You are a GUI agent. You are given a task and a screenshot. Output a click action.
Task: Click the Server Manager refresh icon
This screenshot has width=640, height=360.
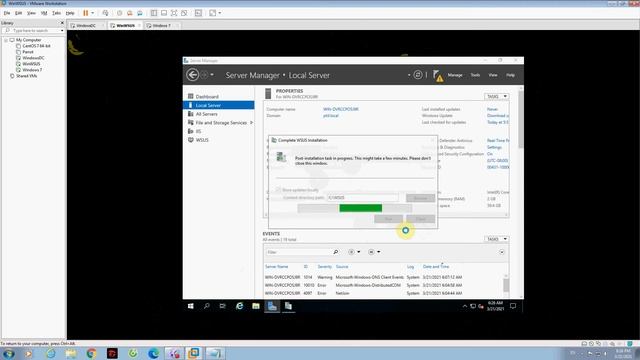[418, 75]
